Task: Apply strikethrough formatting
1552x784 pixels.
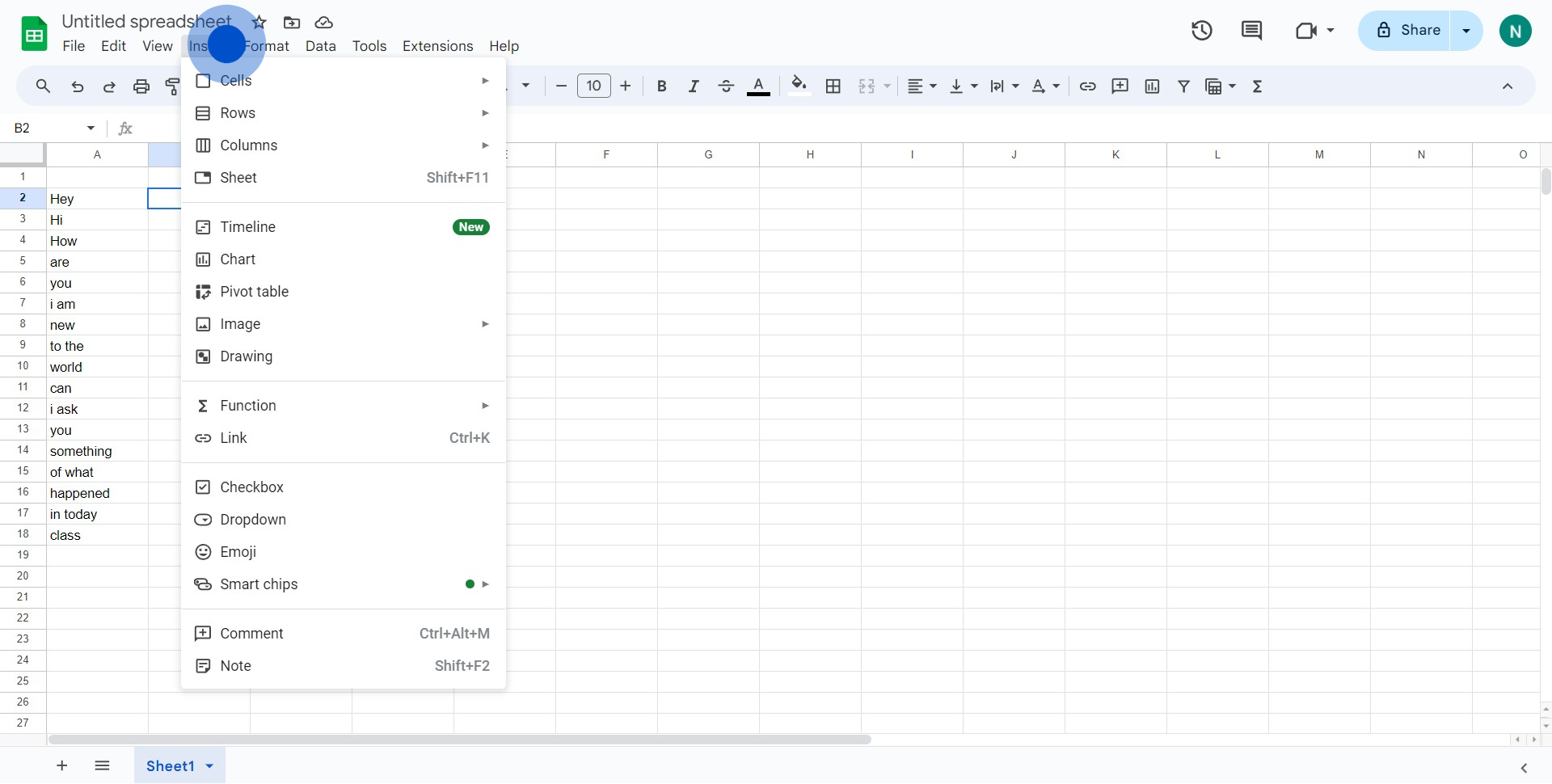Action: (x=726, y=86)
